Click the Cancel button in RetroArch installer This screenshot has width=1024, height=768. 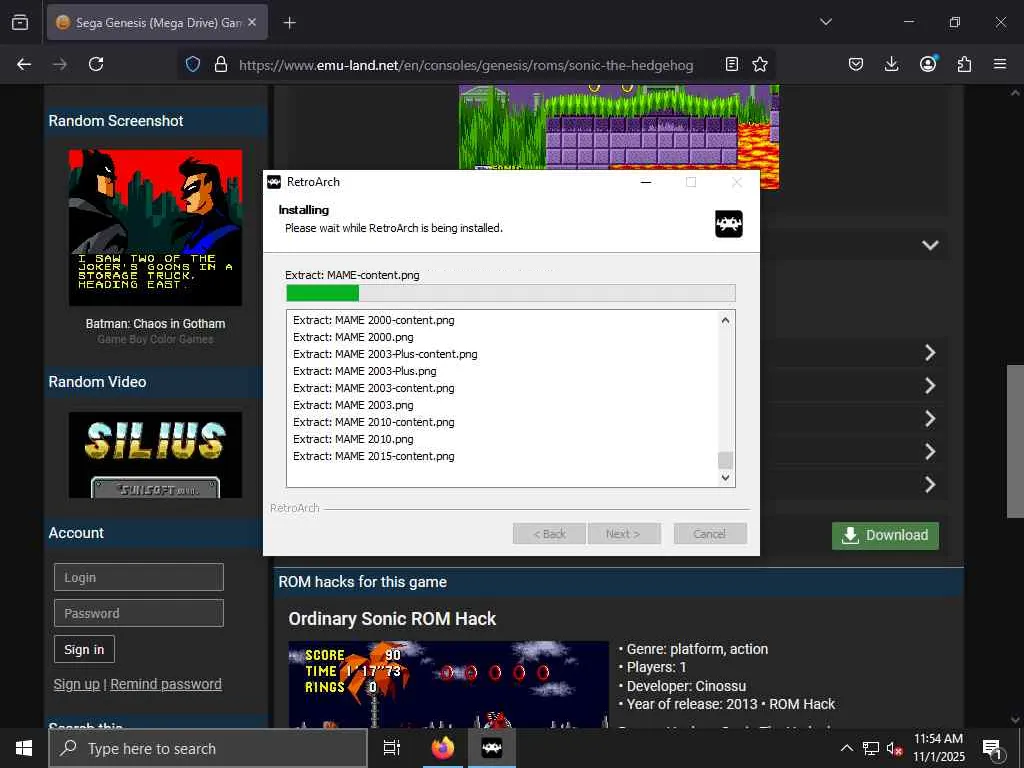[x=710, y=534]
